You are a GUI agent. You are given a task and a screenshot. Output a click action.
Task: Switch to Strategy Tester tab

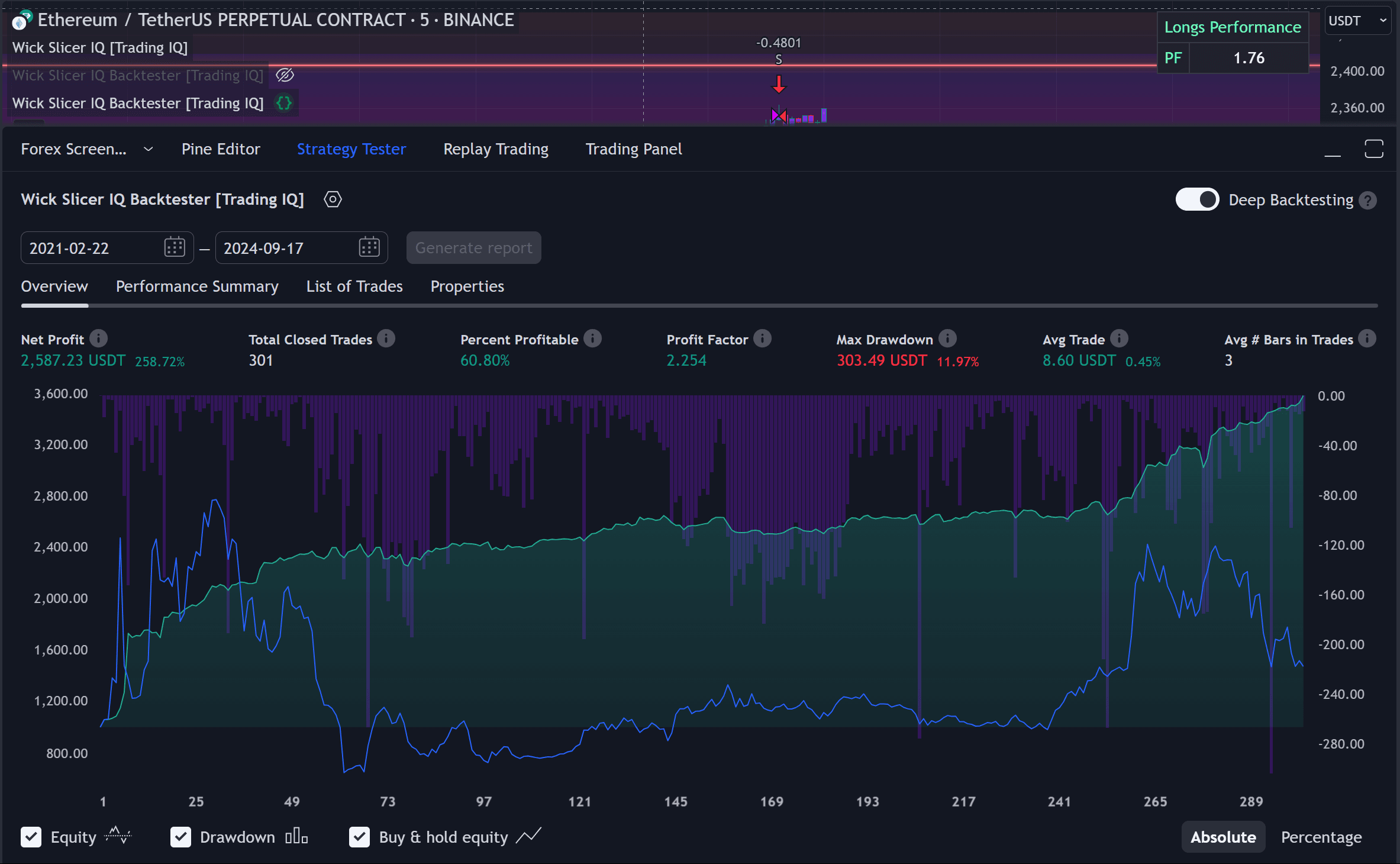point(351,149)
